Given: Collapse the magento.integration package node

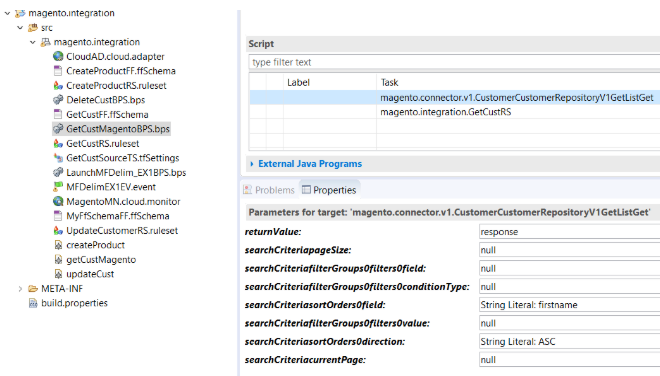Looking at the screenshot, I should tap(32, 42).
